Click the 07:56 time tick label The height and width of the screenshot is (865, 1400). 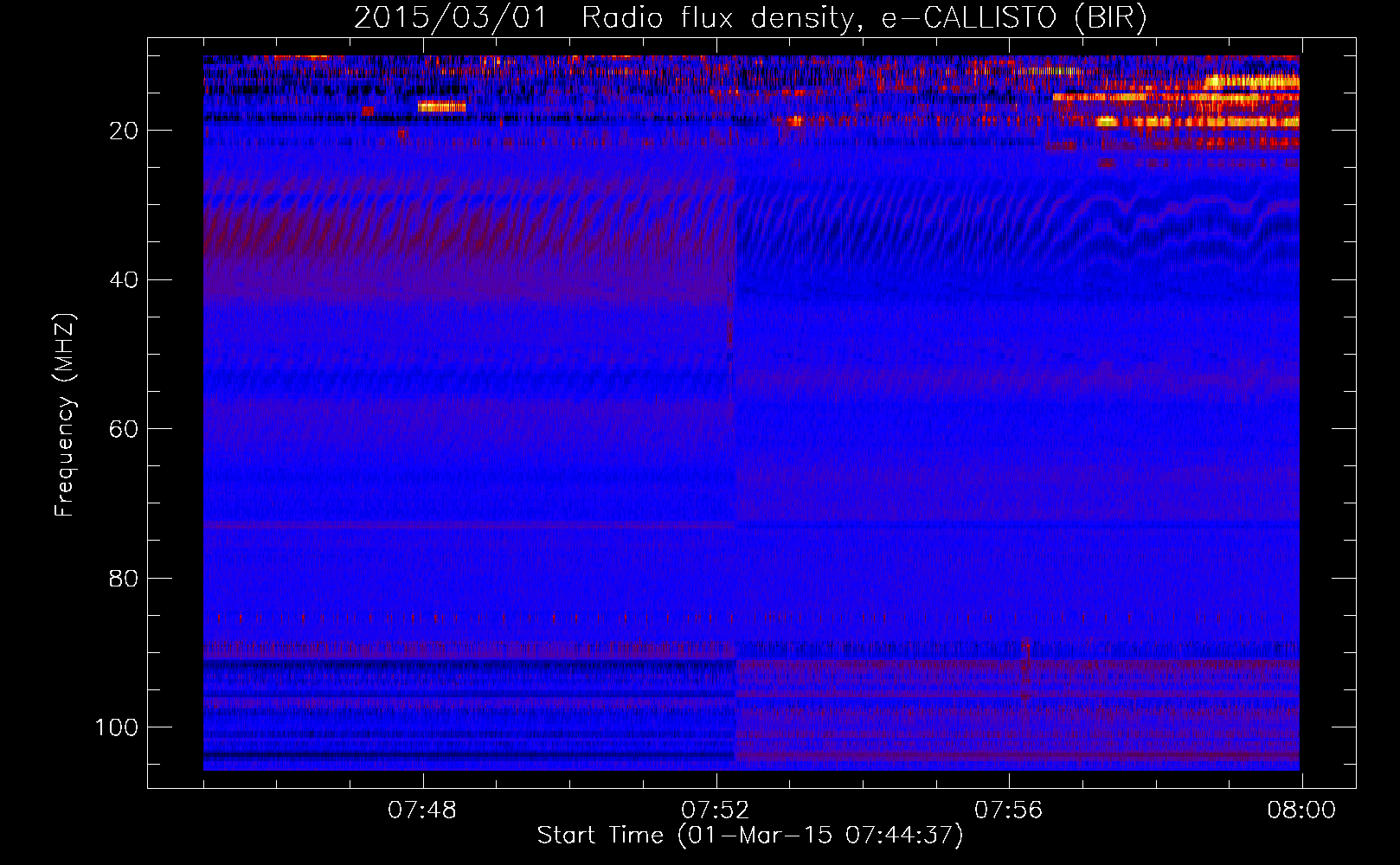pos(1008,811)
